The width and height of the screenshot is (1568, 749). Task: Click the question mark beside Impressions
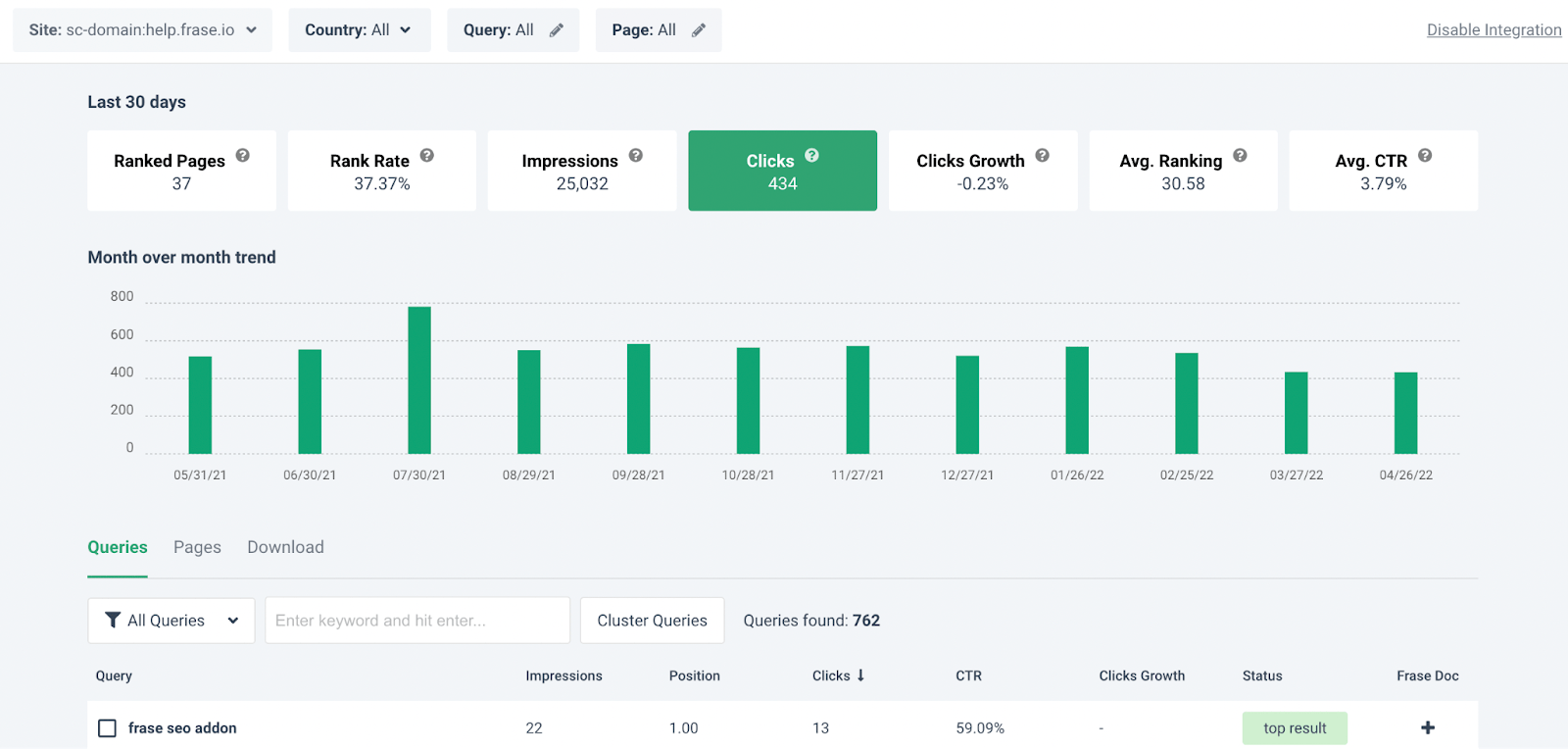click(x=636, y=155)
